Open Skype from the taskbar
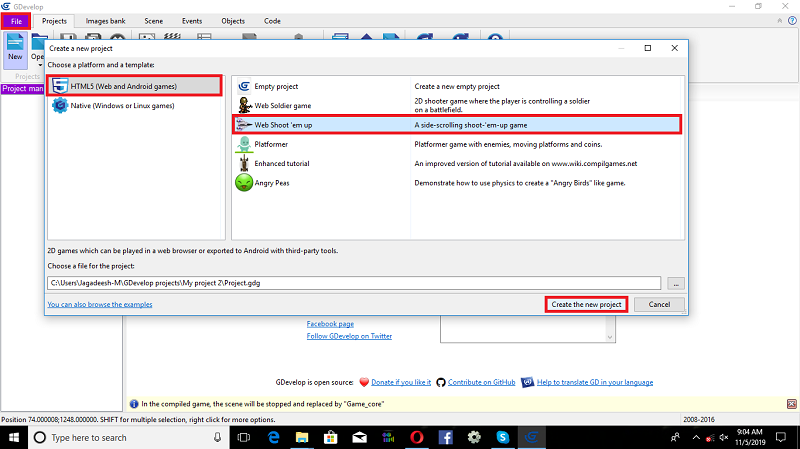This screenshot has width=800, height=449. tap(503, 438)
